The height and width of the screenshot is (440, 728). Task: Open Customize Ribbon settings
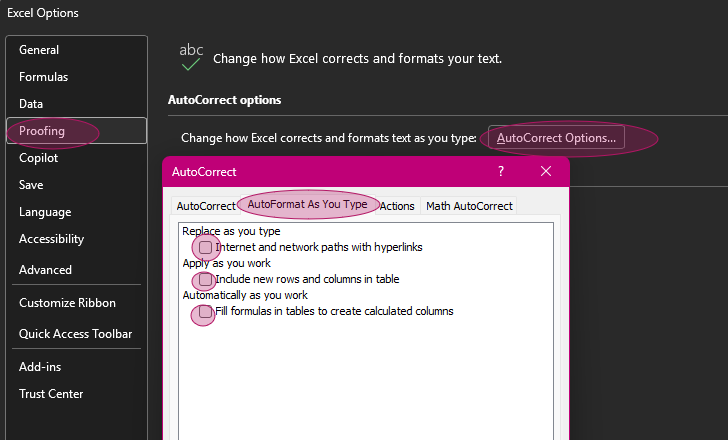[x=77, y=303]
